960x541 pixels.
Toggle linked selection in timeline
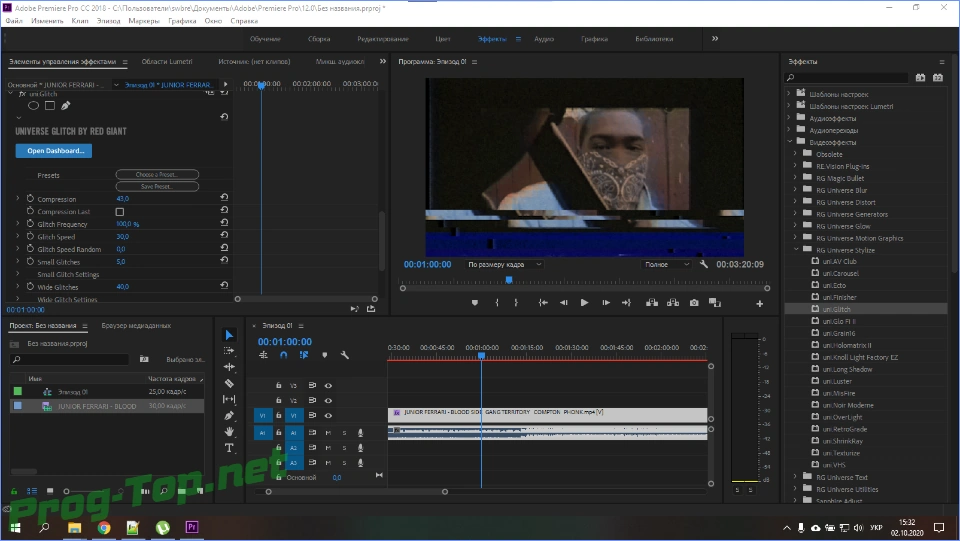304,355
